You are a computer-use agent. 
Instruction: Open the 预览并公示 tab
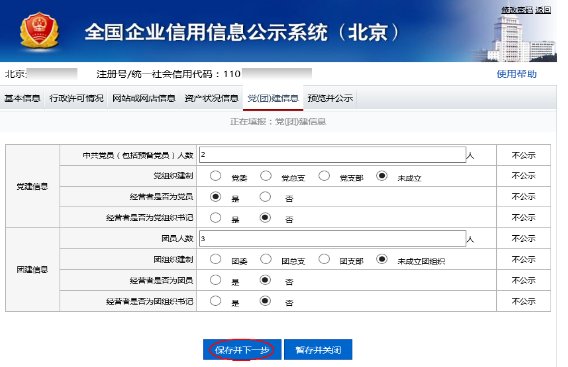(x=330, y=98)
